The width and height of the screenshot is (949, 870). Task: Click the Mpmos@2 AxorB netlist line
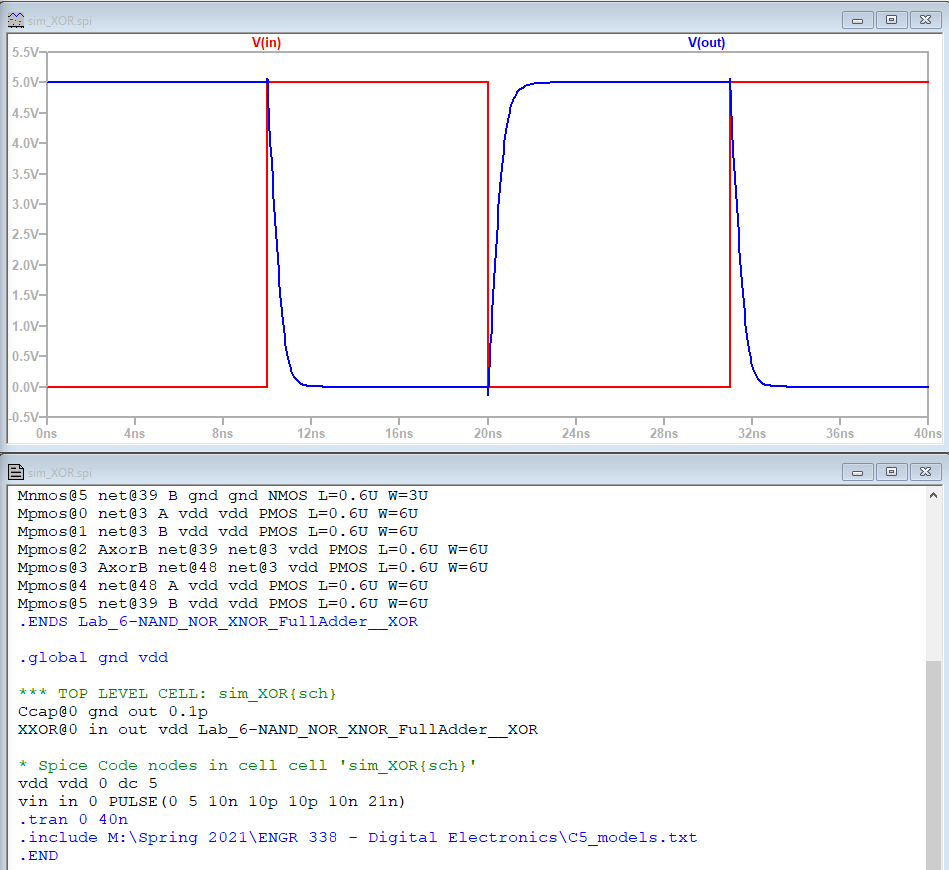tap(253, 550)
